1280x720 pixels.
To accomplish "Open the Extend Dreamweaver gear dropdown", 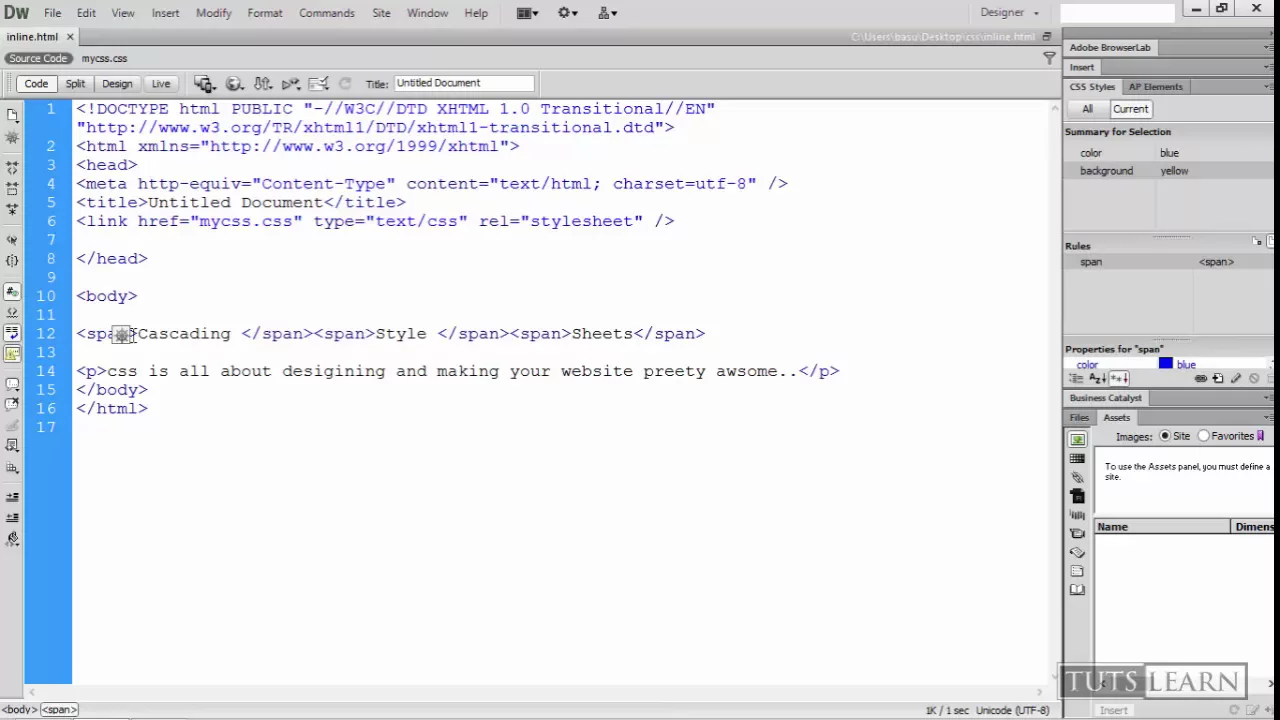I will point(567,13).
